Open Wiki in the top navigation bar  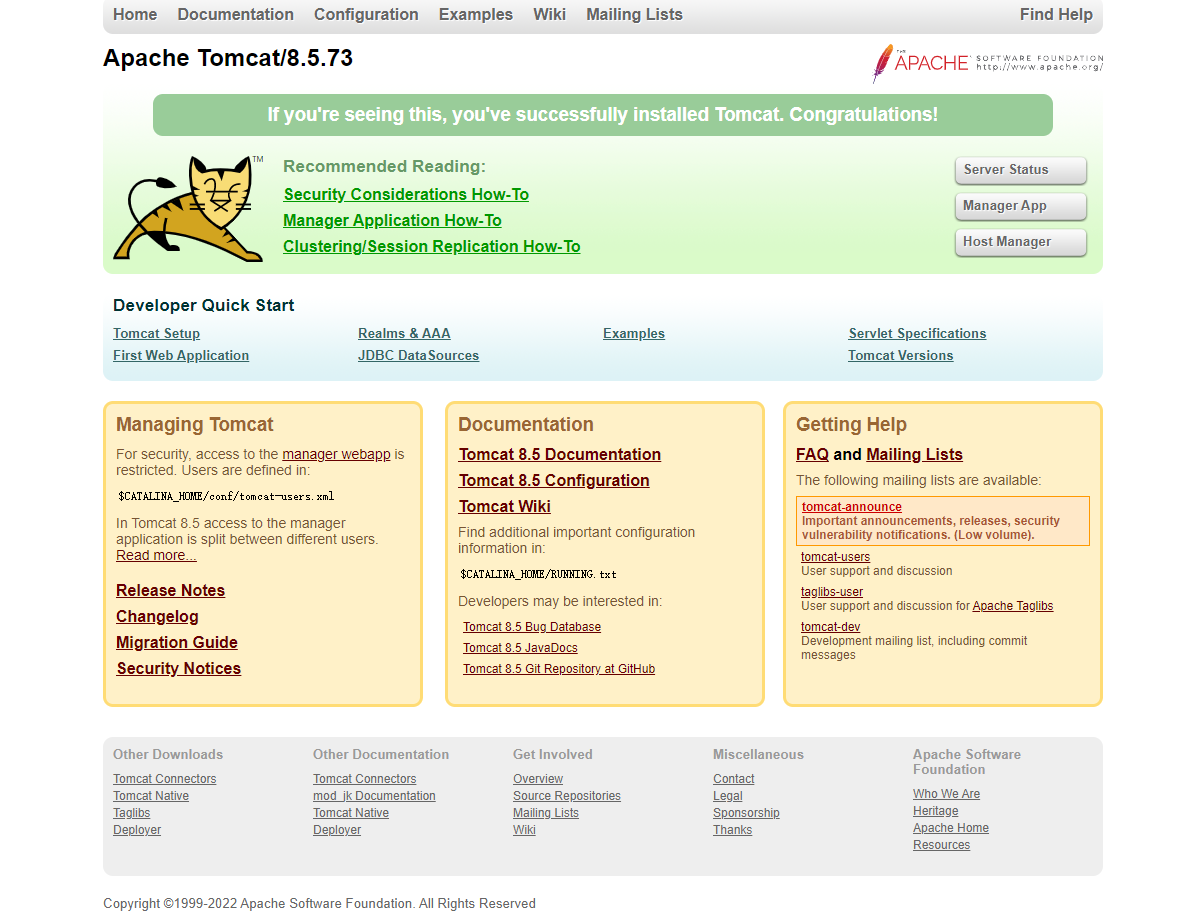549,14
